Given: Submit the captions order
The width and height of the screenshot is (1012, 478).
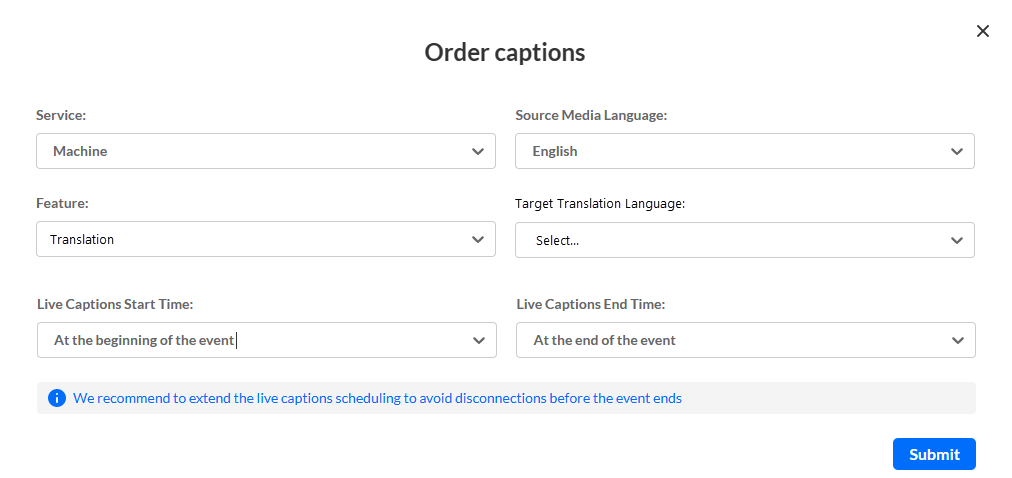Looking at the screenshot, I should [934, 454].
